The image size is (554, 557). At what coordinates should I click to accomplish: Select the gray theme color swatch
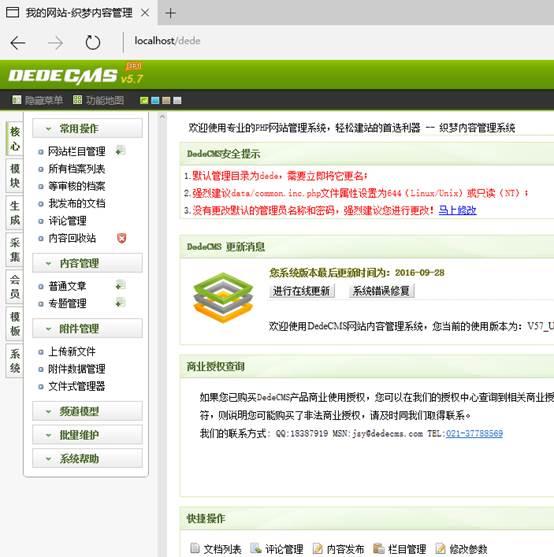[177, 101]
